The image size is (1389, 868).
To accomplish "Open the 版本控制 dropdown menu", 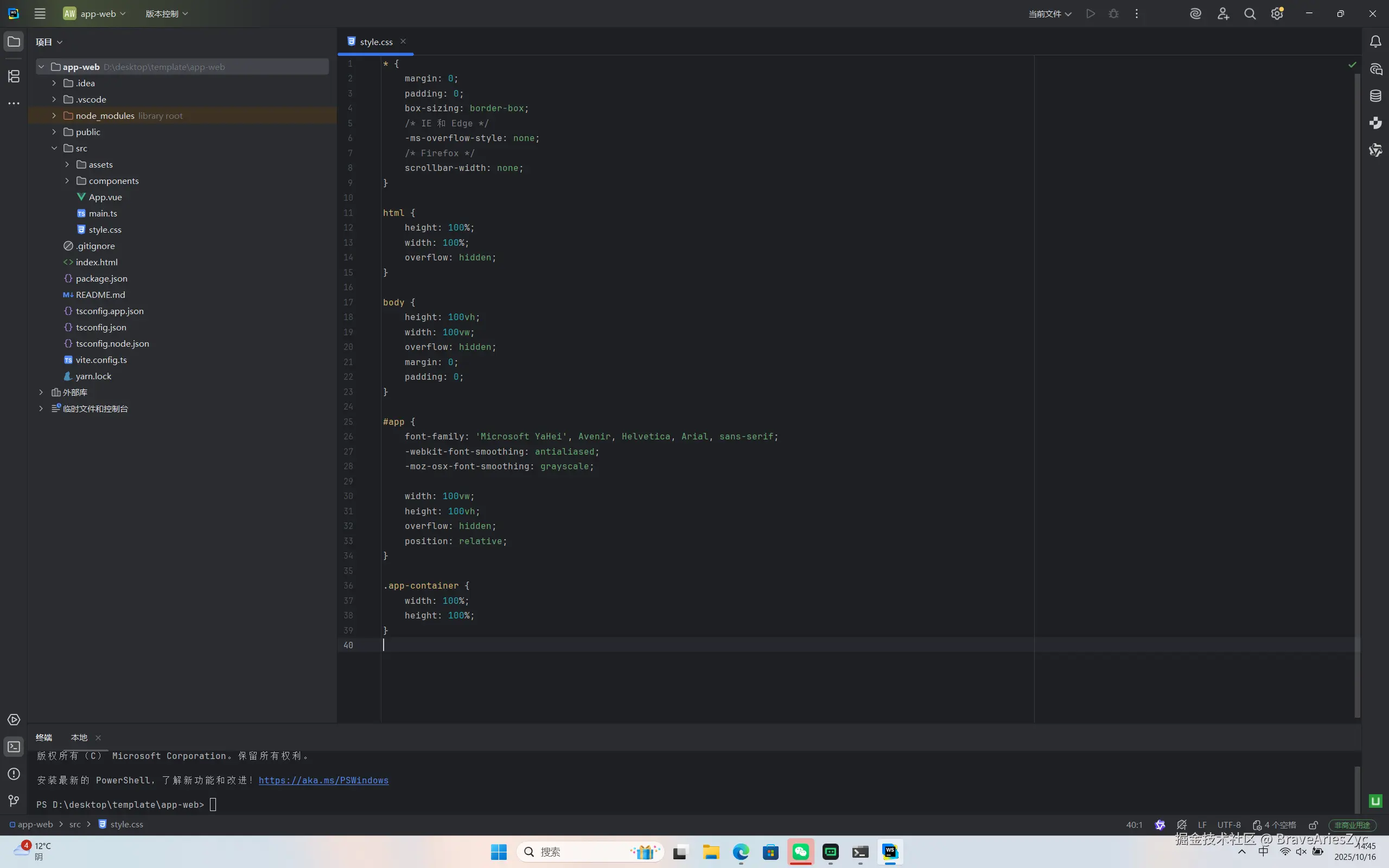I will [x=167, y=14].
